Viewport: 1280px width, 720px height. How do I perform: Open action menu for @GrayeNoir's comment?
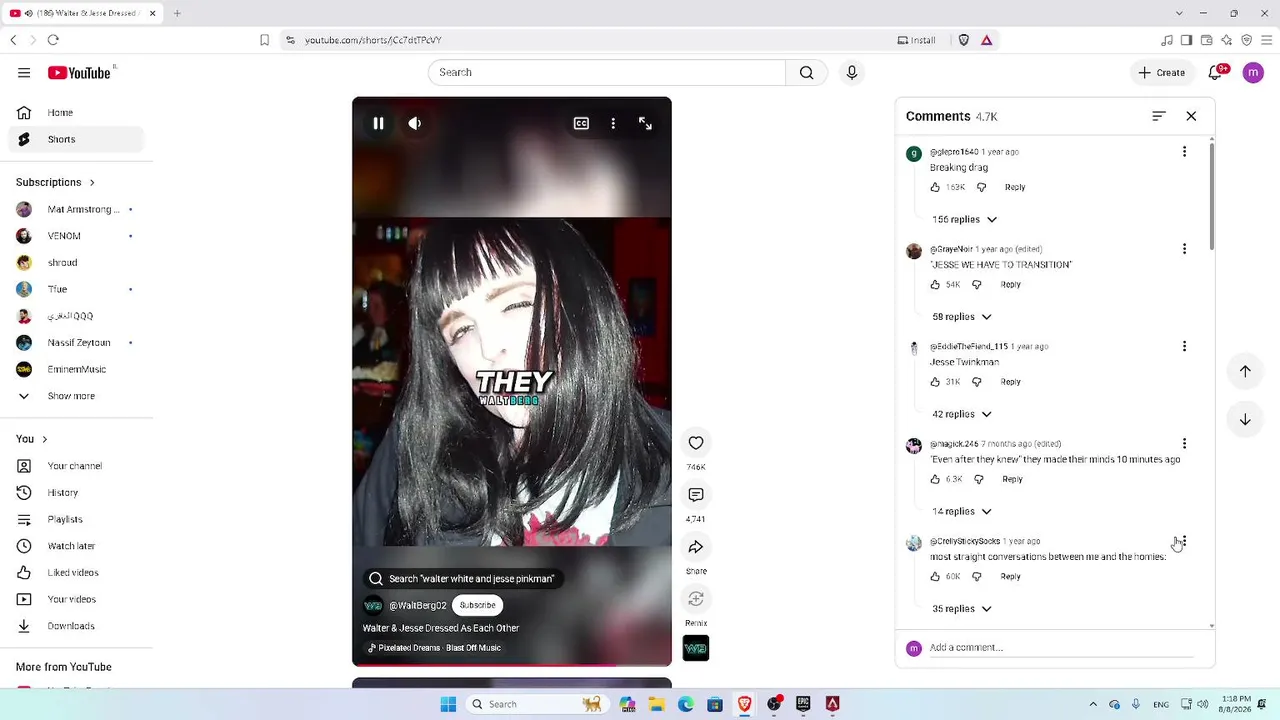click(1184, 249)
